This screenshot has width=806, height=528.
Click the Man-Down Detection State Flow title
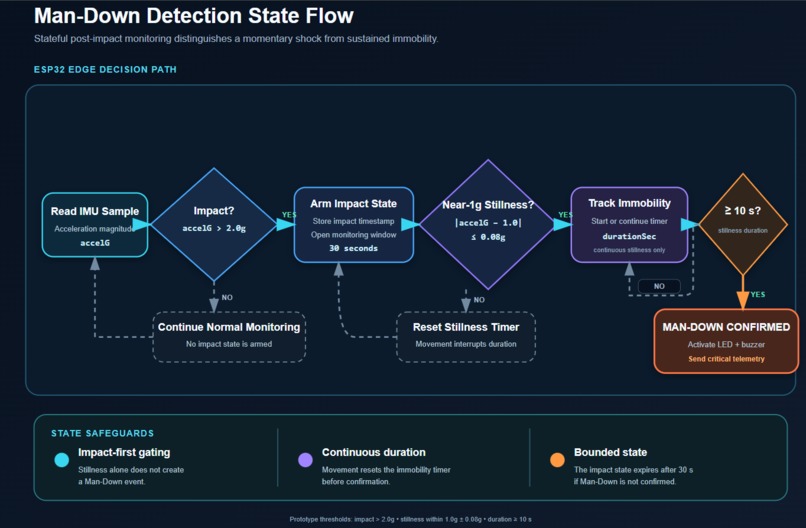click(x=194, y=15)
